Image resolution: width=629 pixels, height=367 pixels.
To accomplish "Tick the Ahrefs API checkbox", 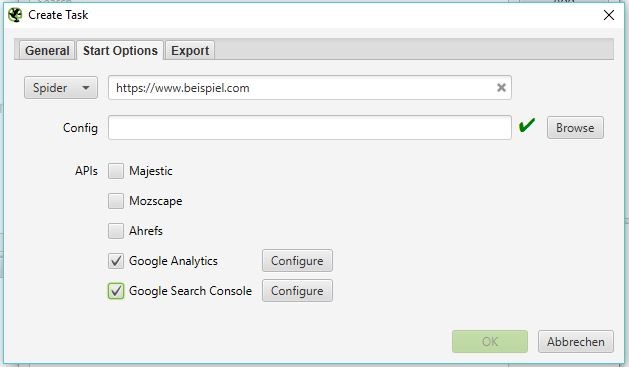I will point(116,231).
